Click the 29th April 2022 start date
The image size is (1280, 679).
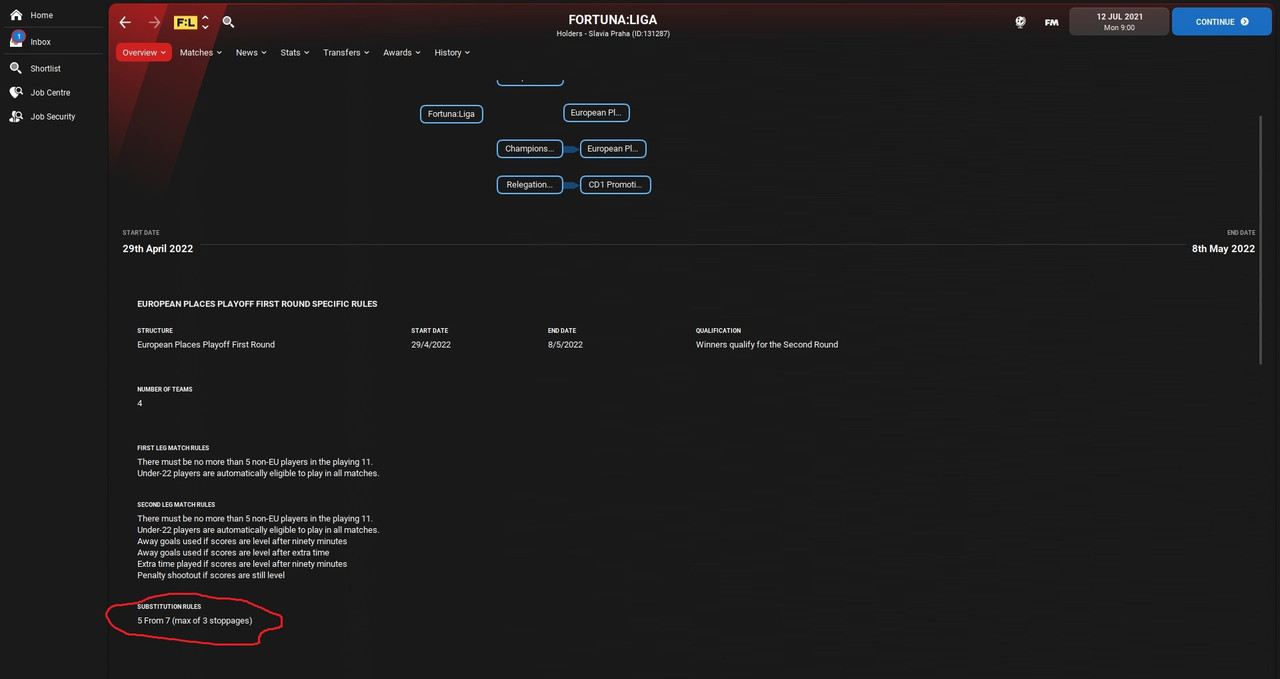coord(158,248)
